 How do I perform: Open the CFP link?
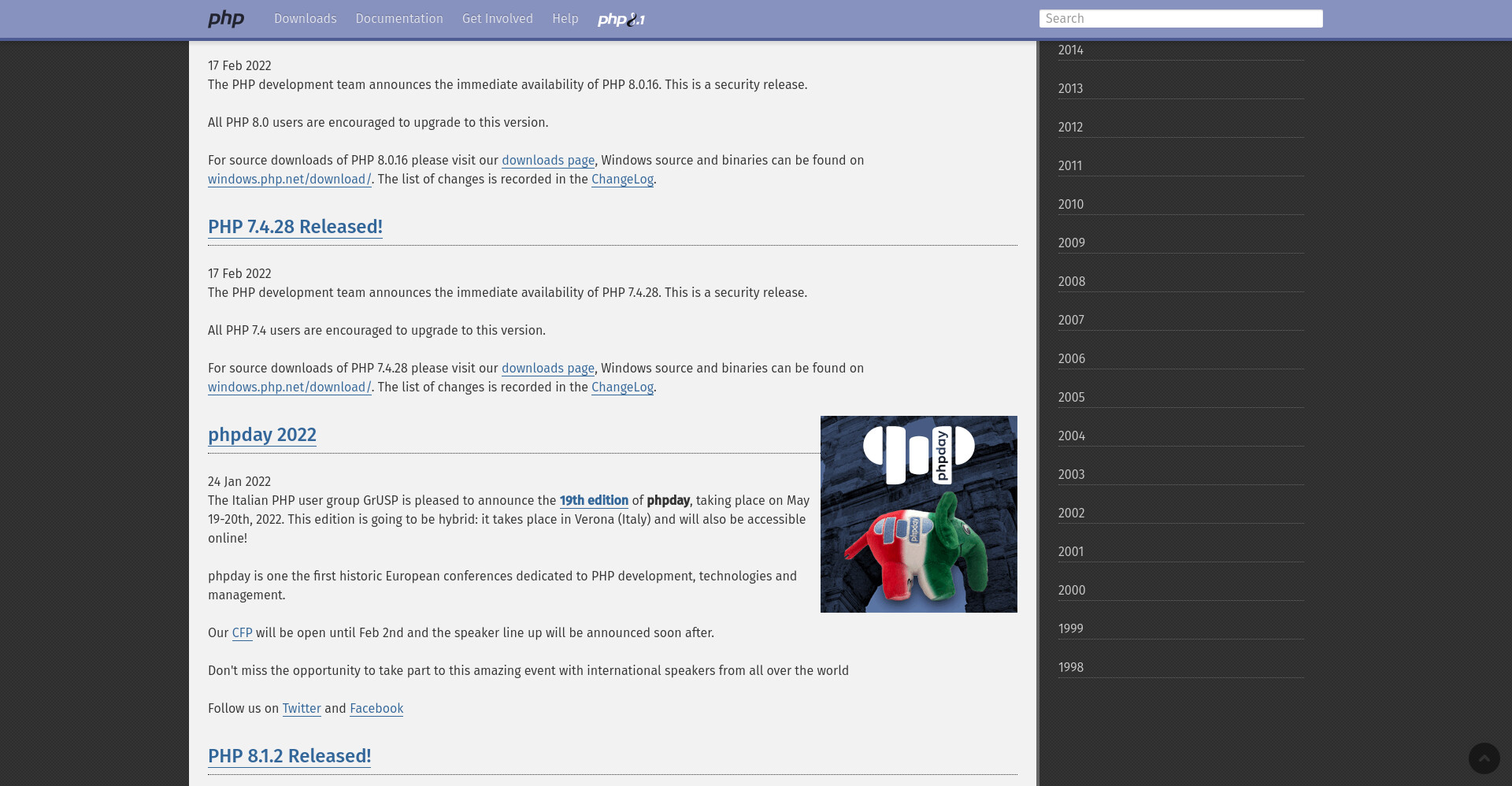tap(243, 633)
